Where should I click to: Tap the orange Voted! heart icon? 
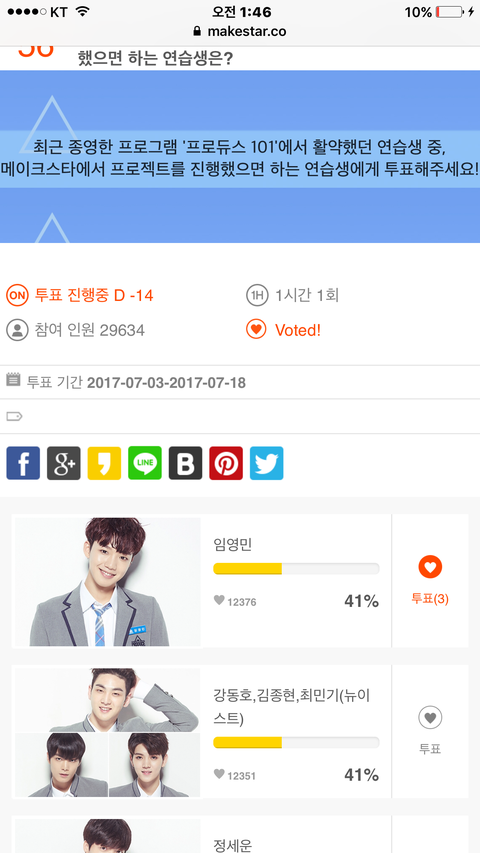coord(256,330)
